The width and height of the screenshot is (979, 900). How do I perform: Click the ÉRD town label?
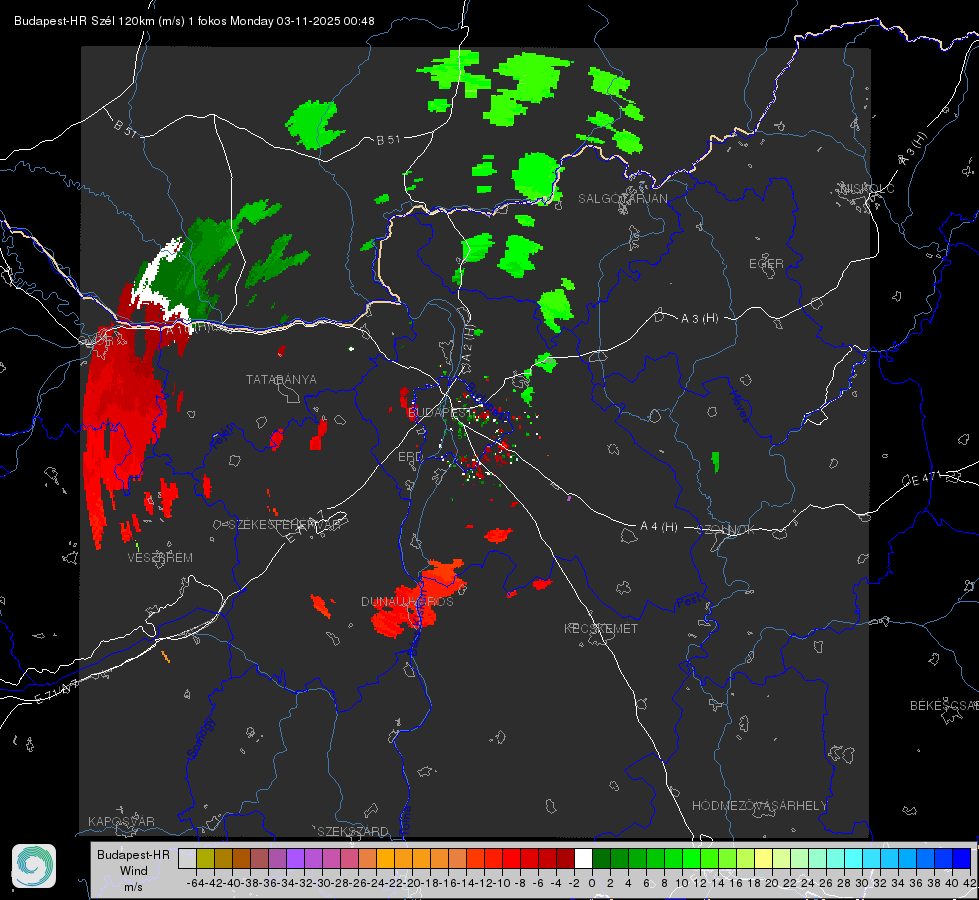[x=410, y=457]
